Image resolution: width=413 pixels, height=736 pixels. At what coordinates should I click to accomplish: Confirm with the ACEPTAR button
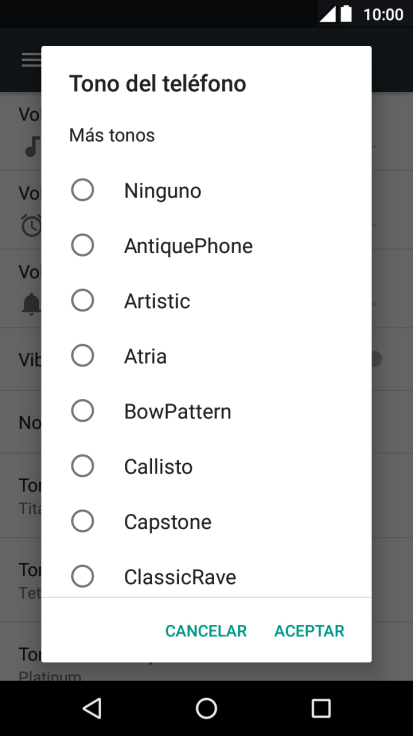point(309,631)
